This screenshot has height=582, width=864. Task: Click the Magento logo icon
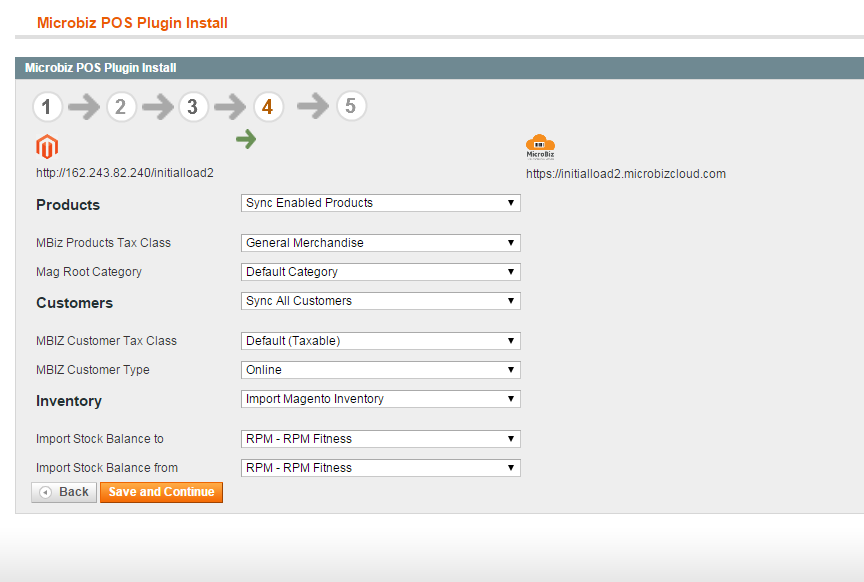pyautogui.click(x=47, y=147)
